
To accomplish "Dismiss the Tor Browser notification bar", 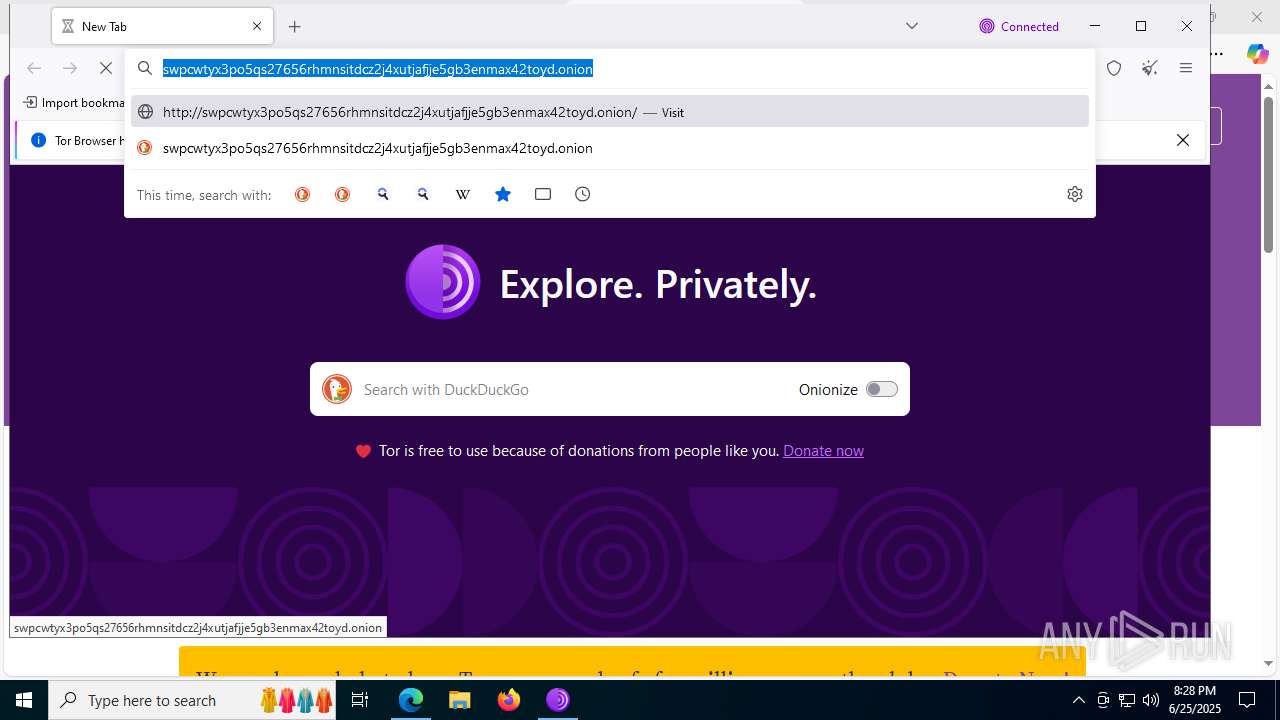I will click(1183, 140).
